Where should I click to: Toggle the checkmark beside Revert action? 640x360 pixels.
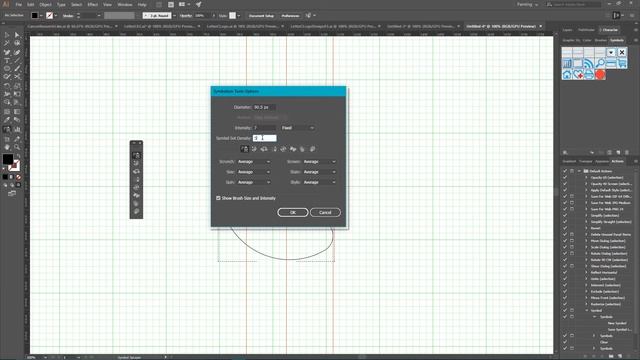(565, 228)
